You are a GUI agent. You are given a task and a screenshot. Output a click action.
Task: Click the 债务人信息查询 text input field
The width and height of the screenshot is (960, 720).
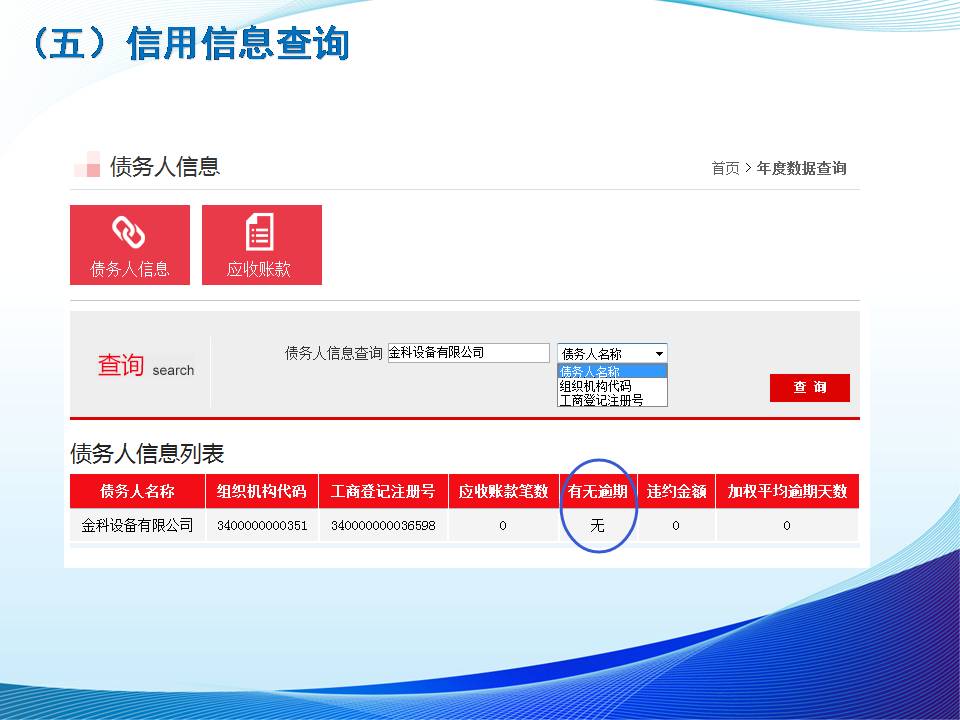[468, 353]
